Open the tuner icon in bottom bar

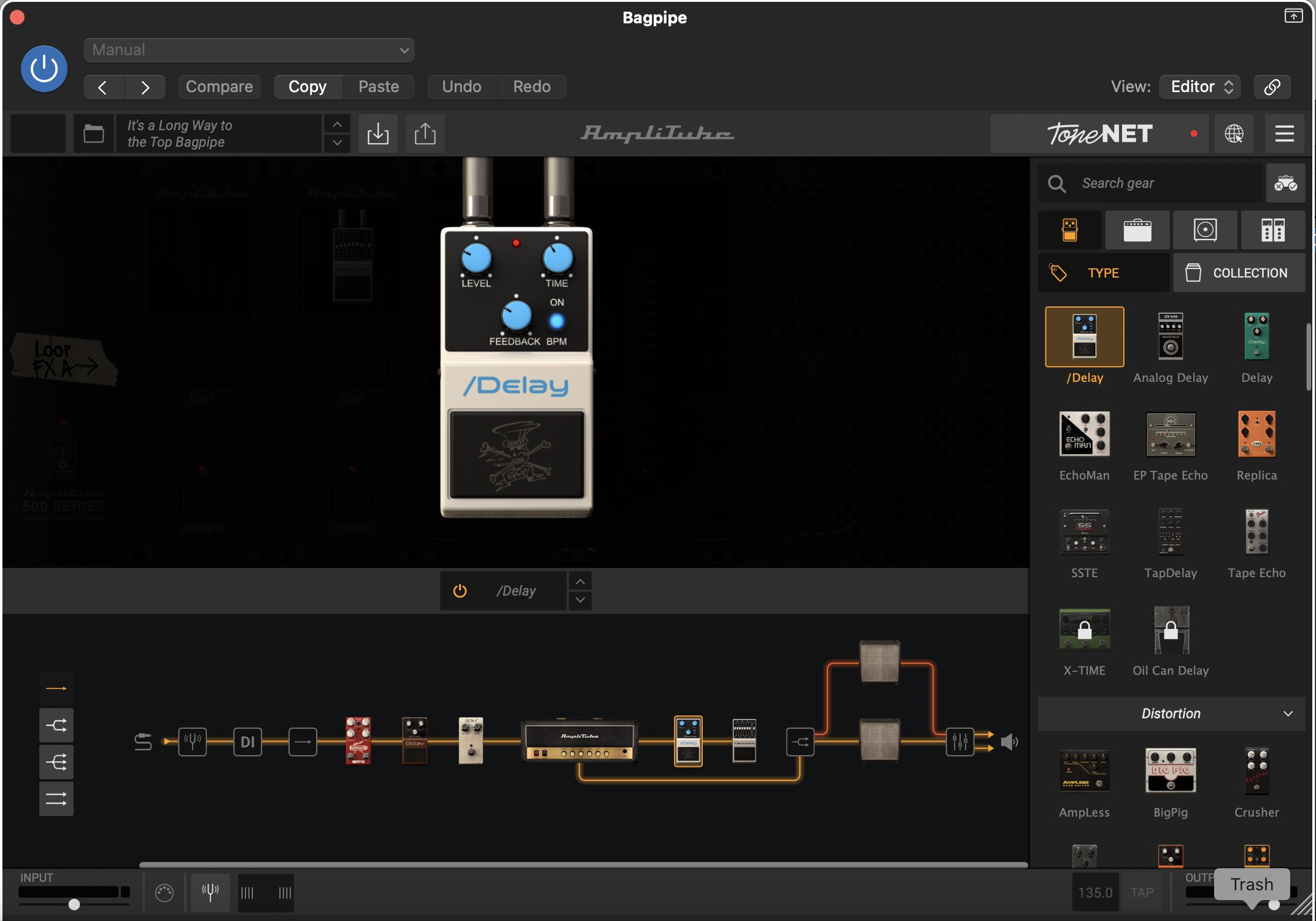point(210,892)
